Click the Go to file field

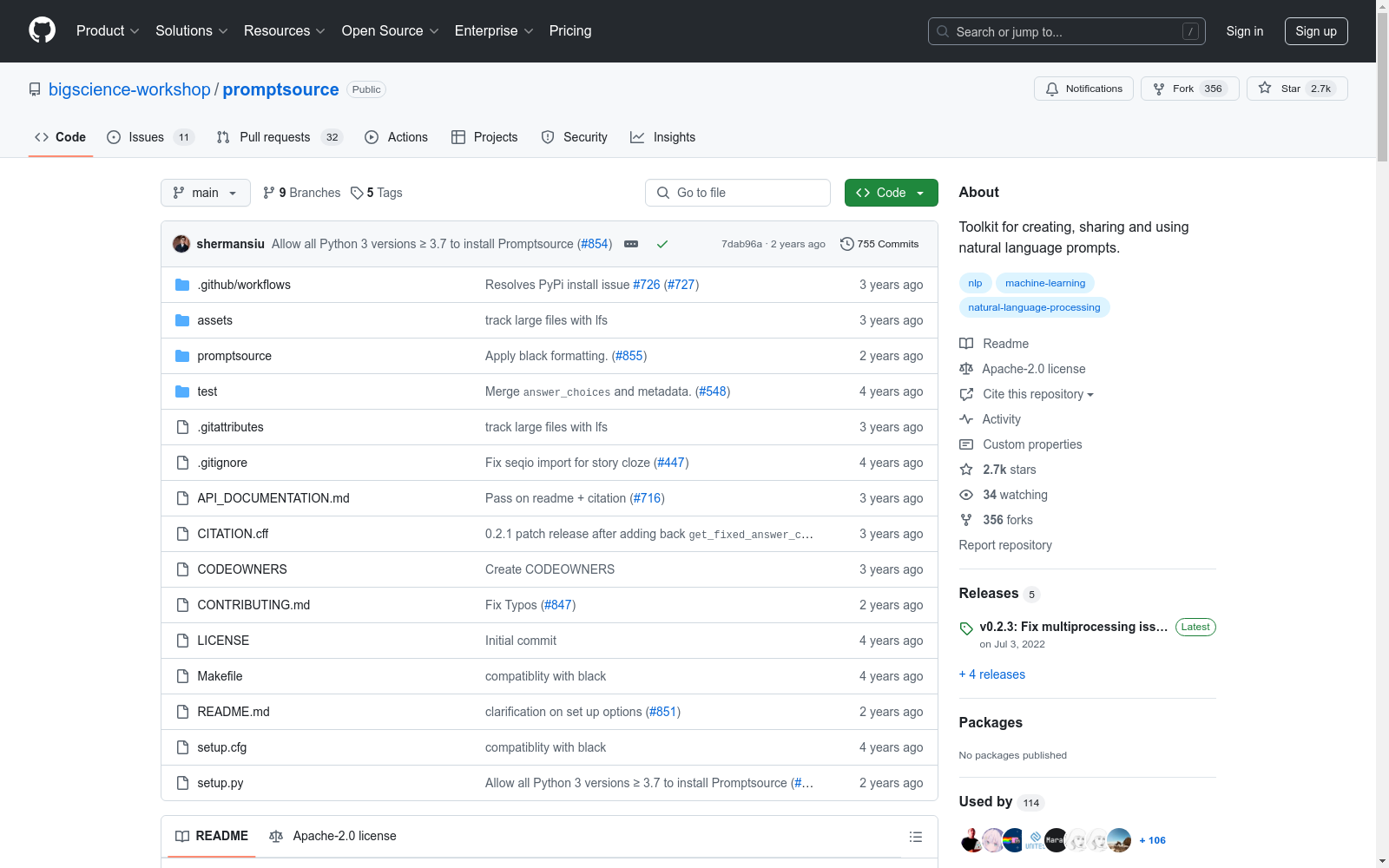[738, 193]
